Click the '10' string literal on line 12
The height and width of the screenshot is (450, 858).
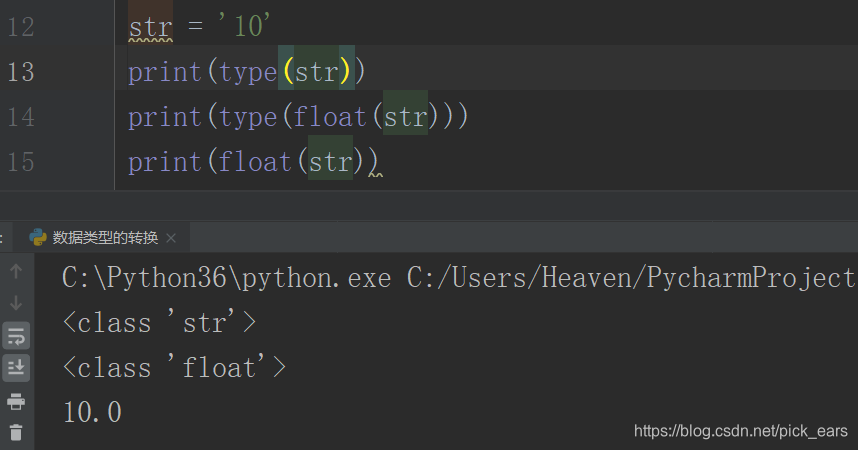(245, 25)
